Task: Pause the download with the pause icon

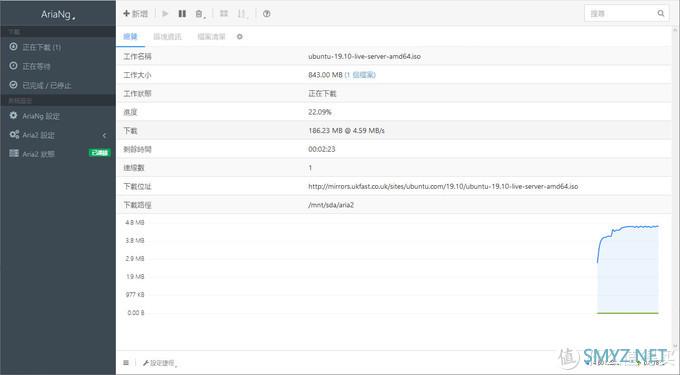Action: pos(182,14)
